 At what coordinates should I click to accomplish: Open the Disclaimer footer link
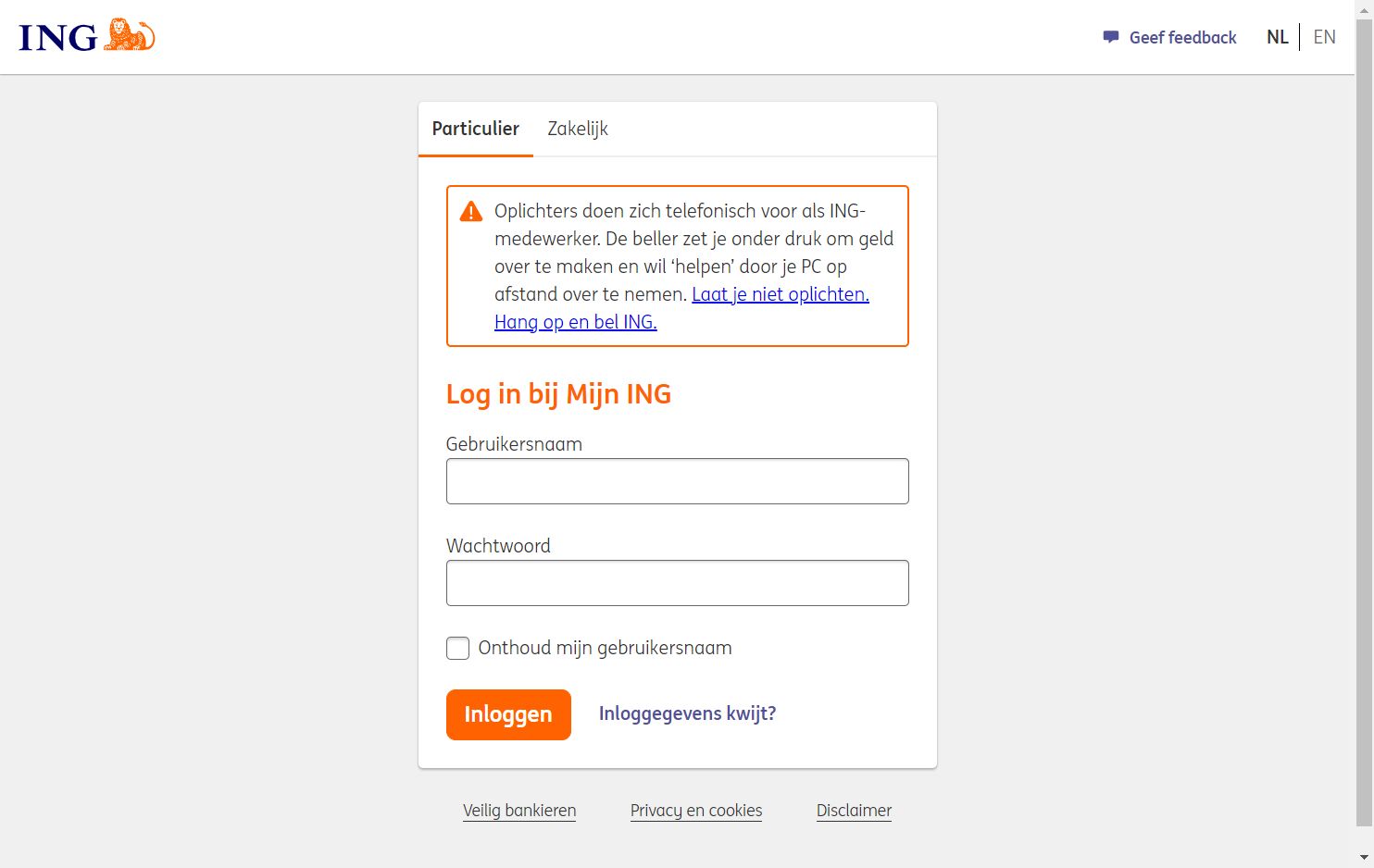[x=854, y=811]
